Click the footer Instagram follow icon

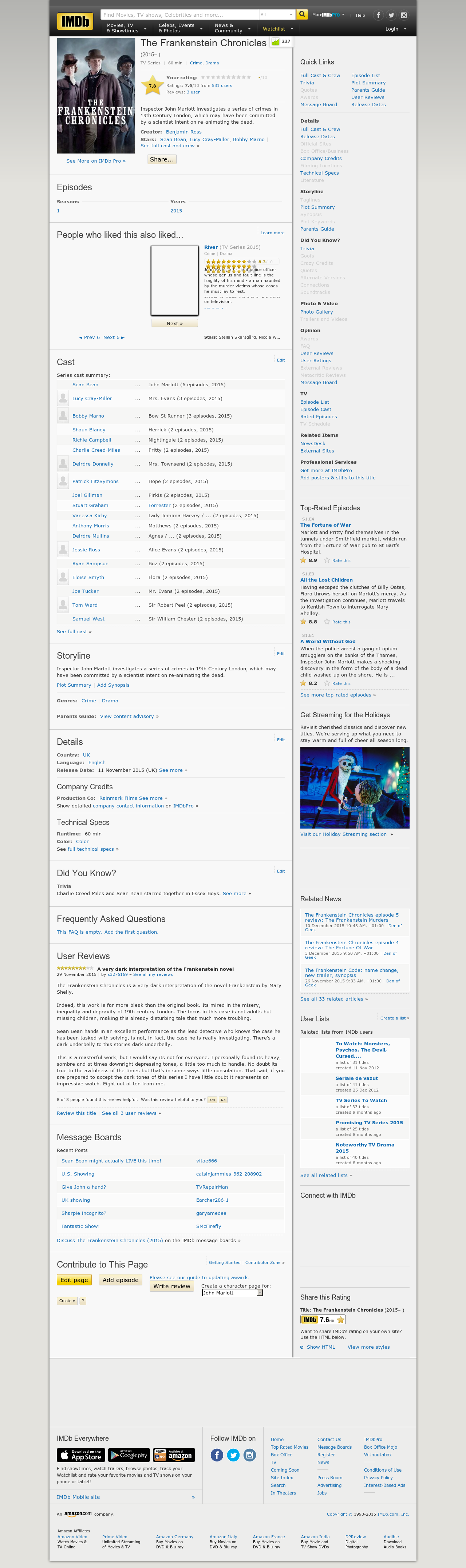tap(250, 1455)
